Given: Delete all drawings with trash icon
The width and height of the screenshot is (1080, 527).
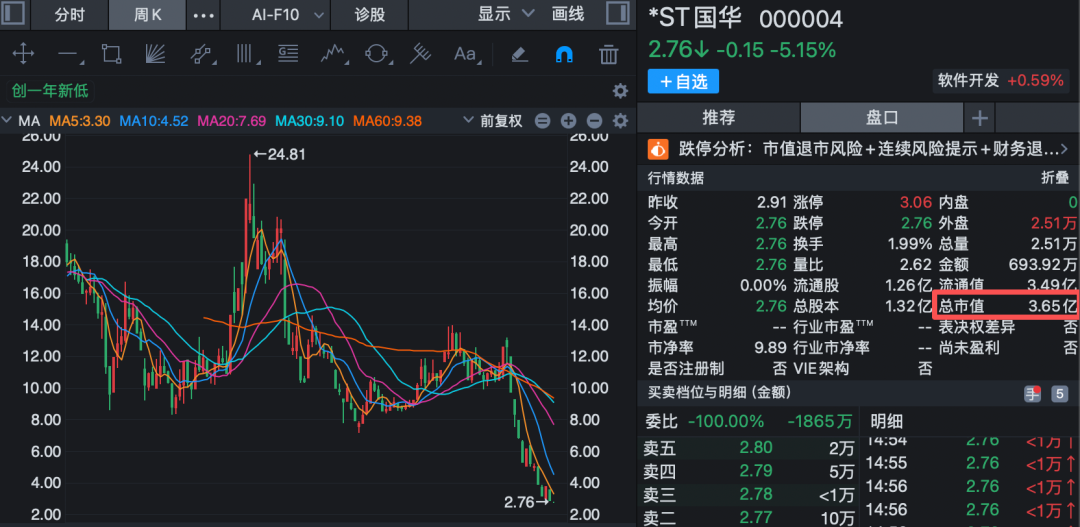Looking at the screenshot, I should click(608, 54).
